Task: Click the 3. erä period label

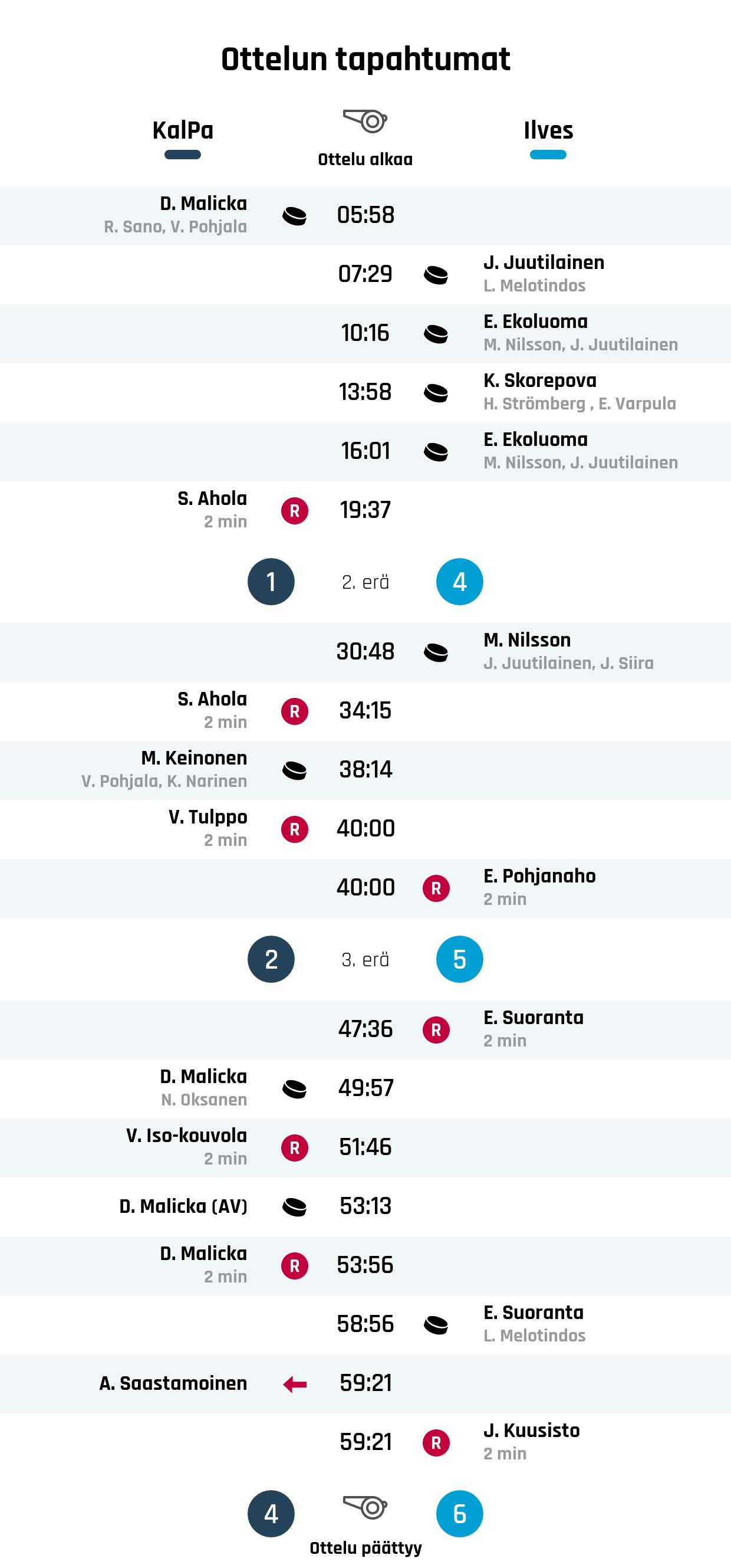Action: point(365,960)
